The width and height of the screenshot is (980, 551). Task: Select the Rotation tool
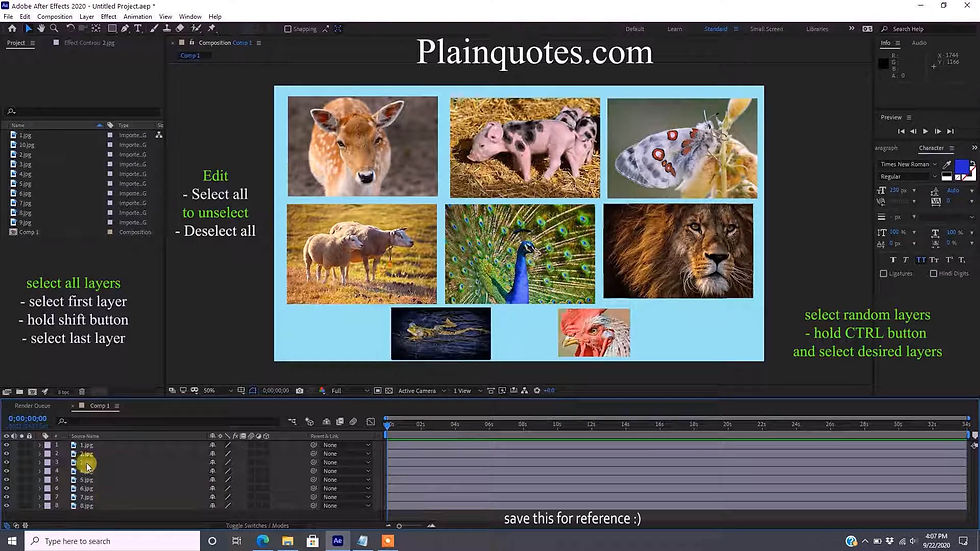tap(70, 29)
